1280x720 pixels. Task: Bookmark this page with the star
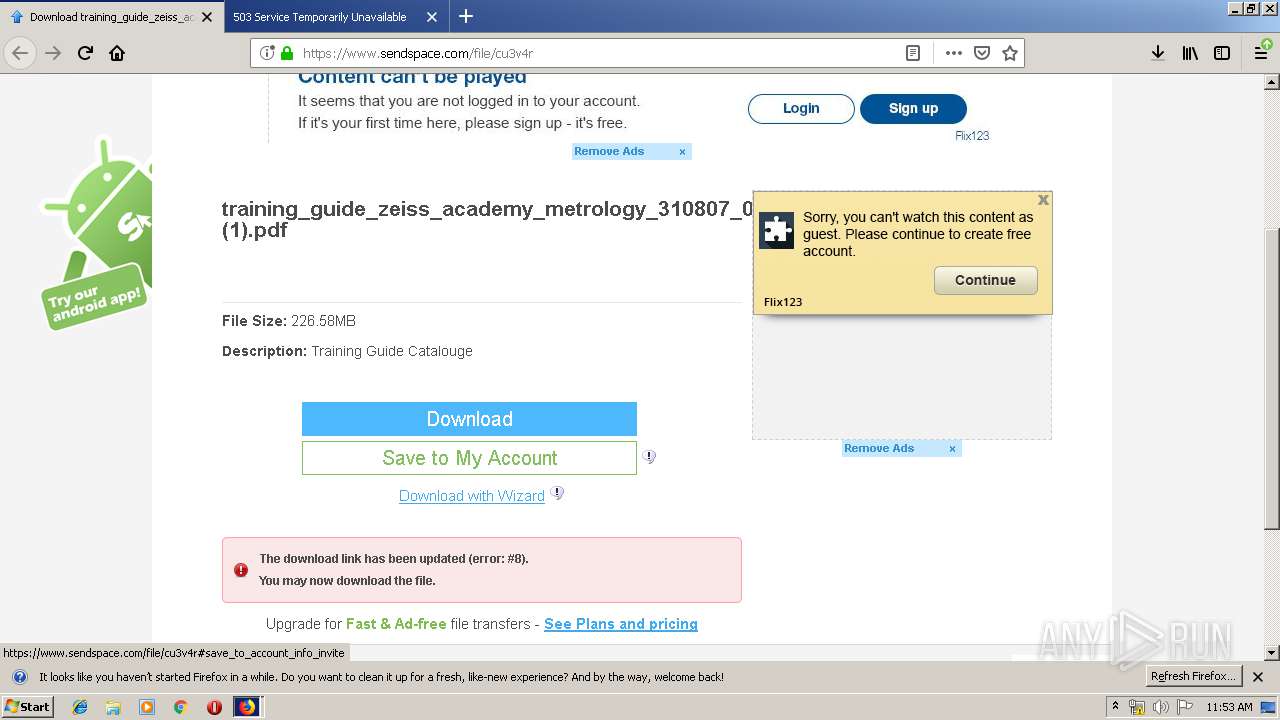(1010, 53)
